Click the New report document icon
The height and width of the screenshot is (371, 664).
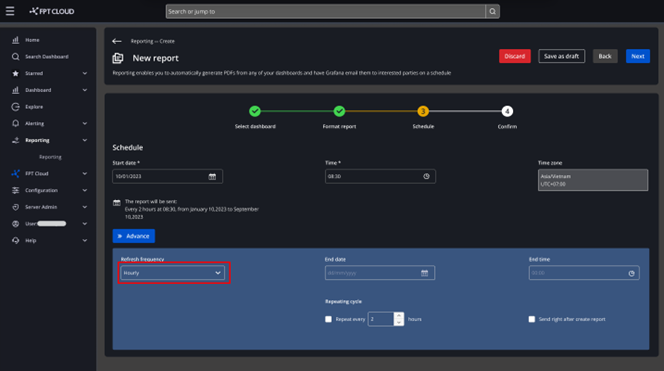coord(118,58)
